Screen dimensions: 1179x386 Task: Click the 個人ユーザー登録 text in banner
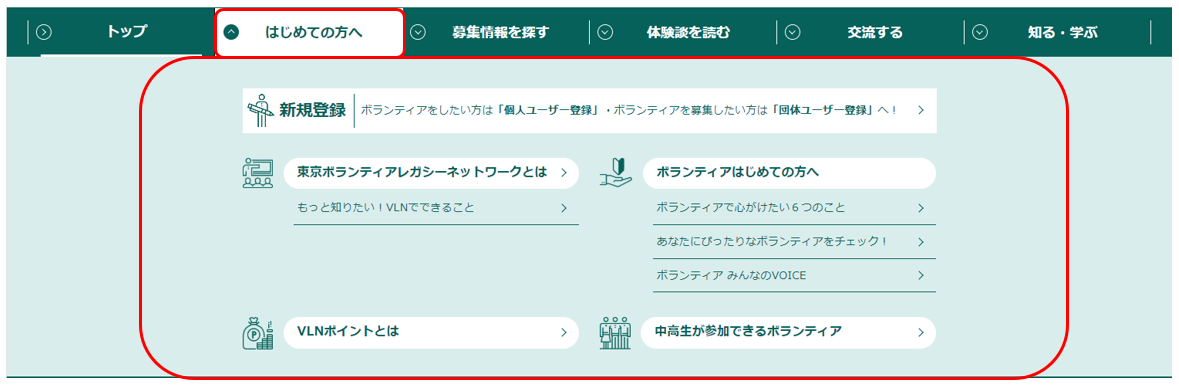[x=550, y=111]
